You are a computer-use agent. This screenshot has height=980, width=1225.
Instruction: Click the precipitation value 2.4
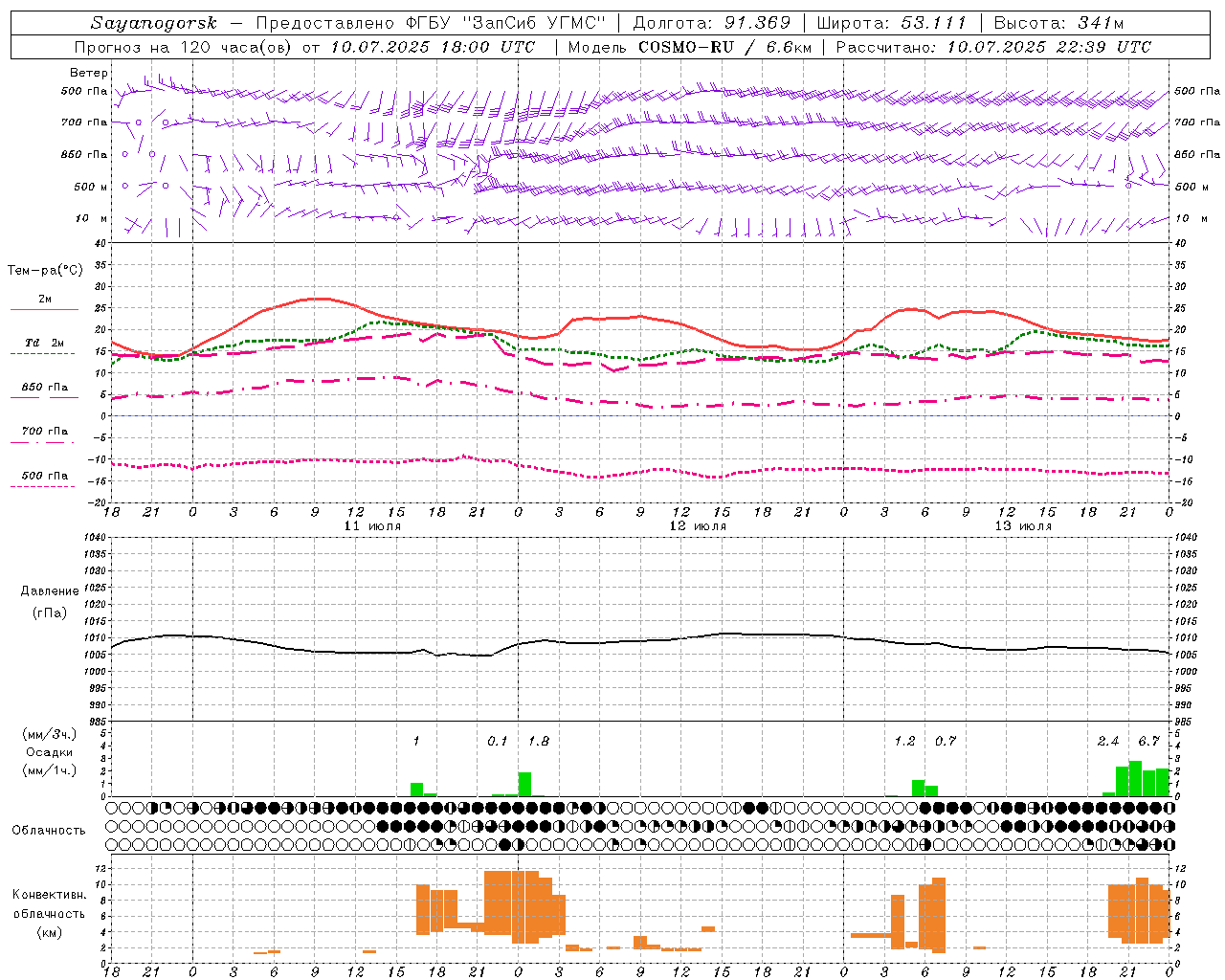coord(1108,741)
